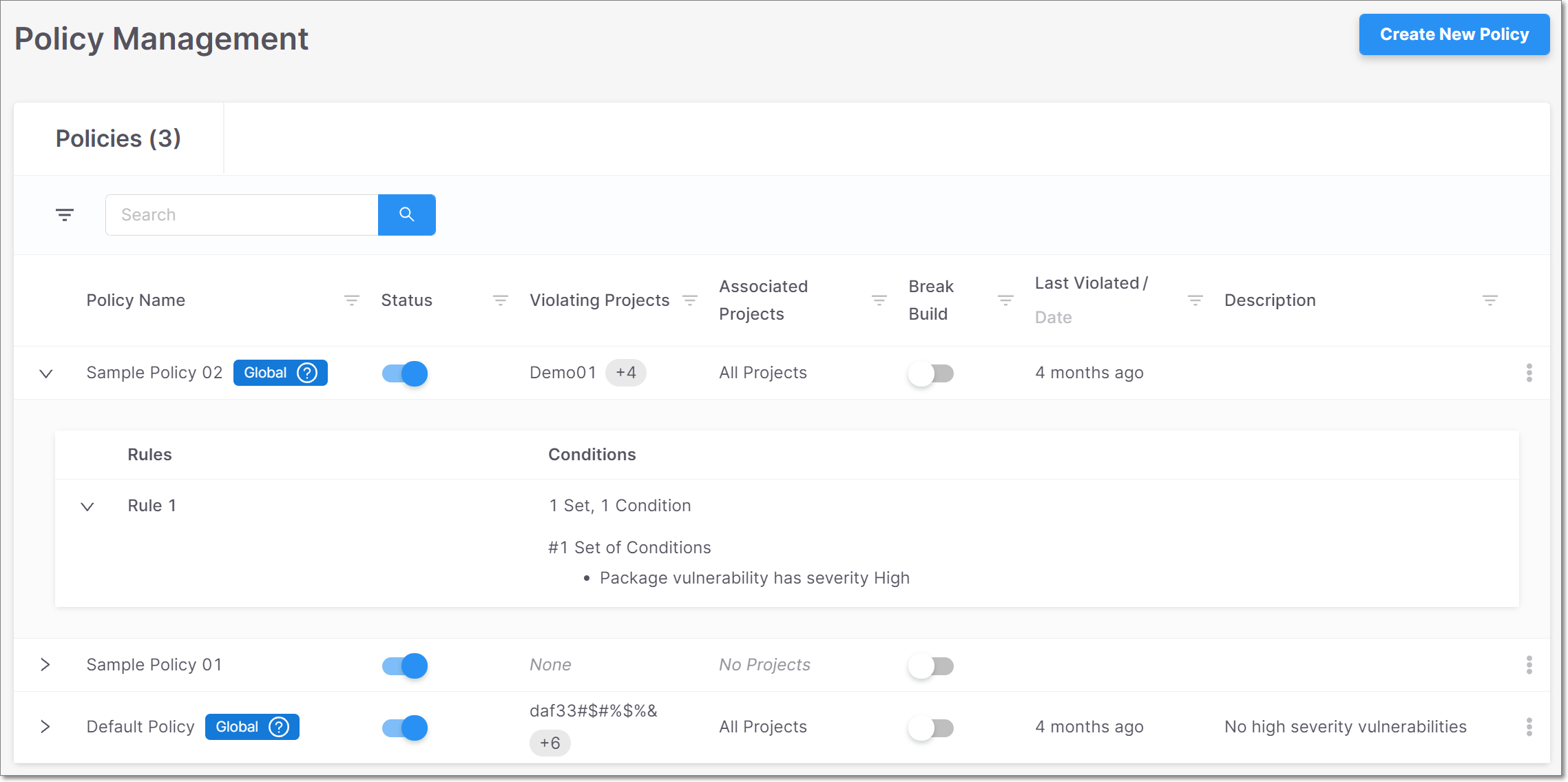Open Sample Policy 02 three-dot menu
Screen dimensions: 1568x782
click(x=1529, y=373)
